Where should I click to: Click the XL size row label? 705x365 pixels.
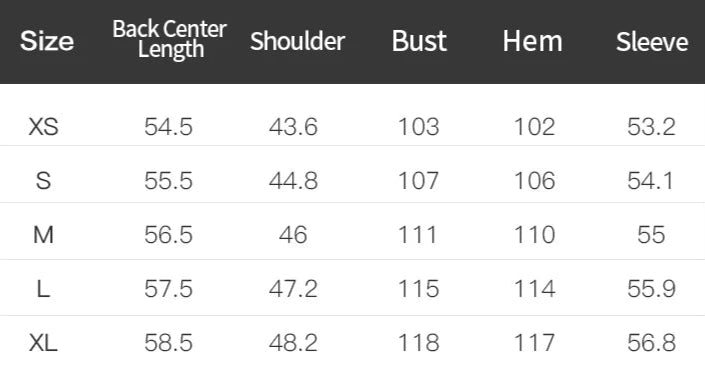point(43,344)
